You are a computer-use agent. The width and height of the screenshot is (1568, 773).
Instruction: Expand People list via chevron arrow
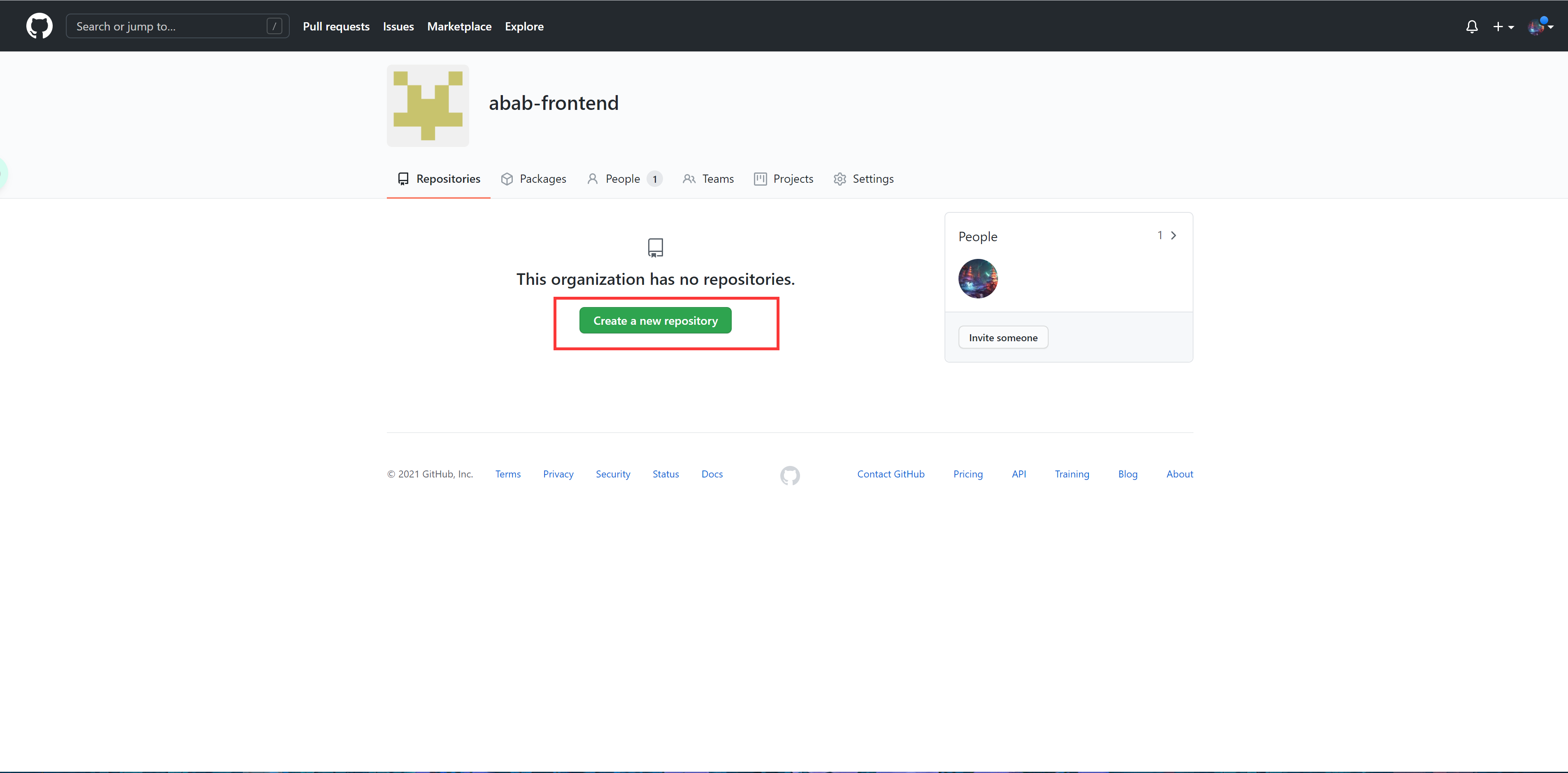(1173, 235)
